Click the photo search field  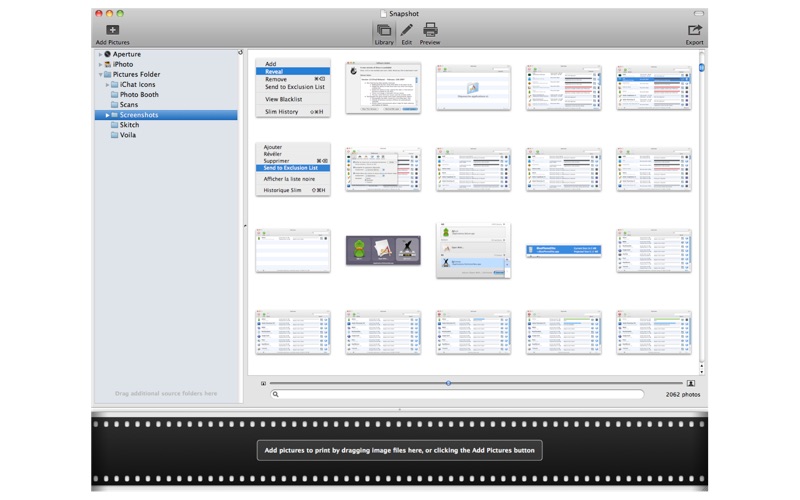click(457, 394)
